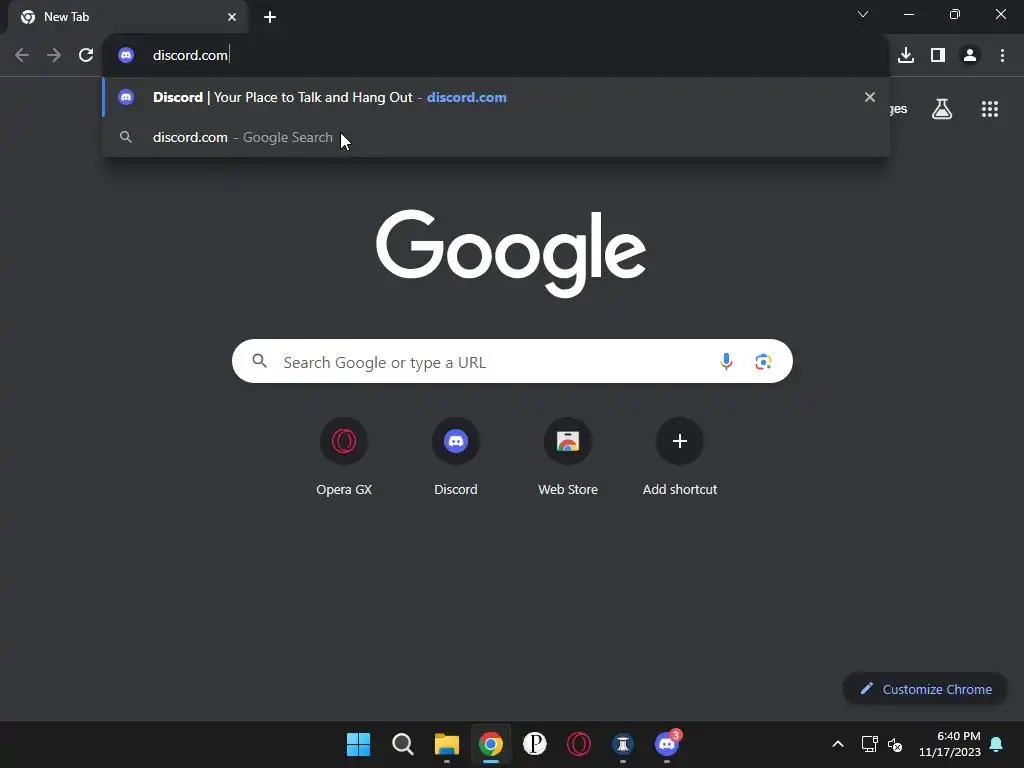
Task: Open Windows taskbar search
Action: tap(402, 744)
